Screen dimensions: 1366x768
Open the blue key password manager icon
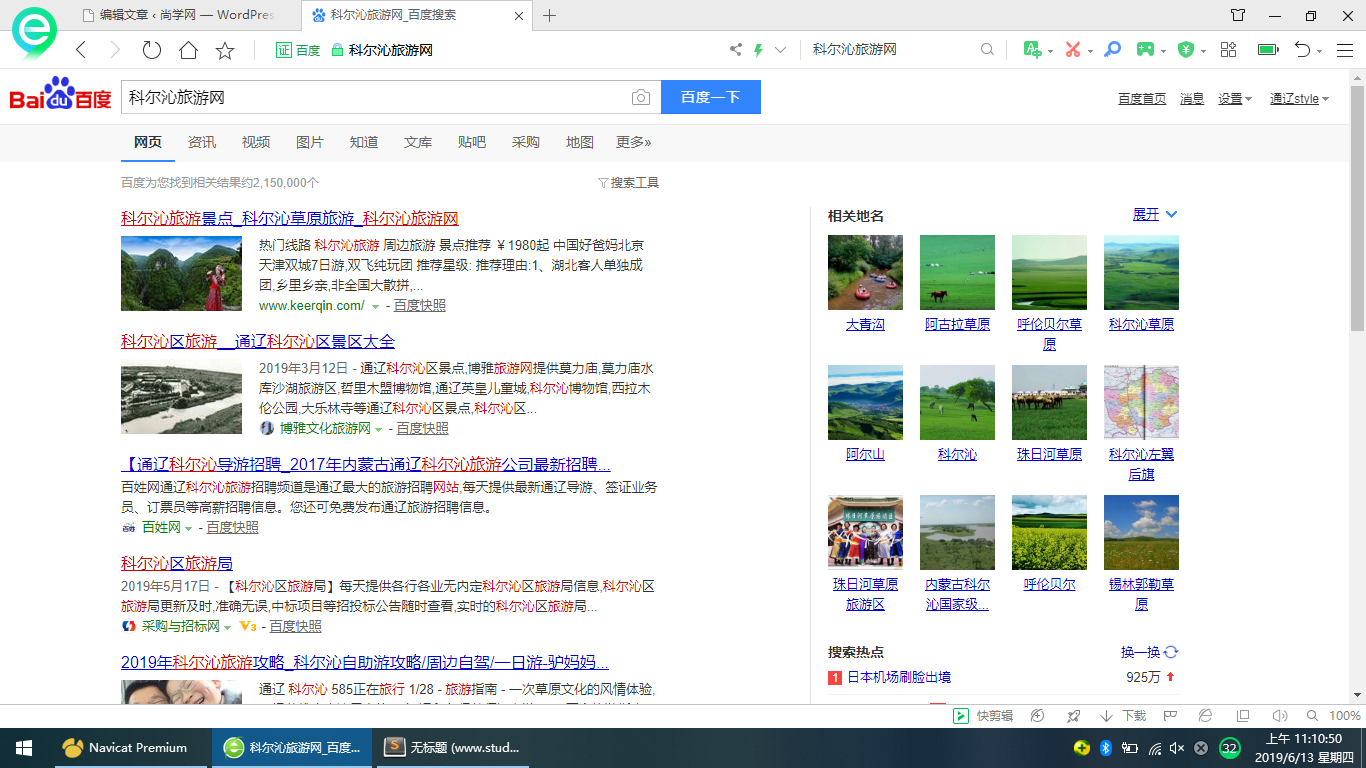[1112, 49]
